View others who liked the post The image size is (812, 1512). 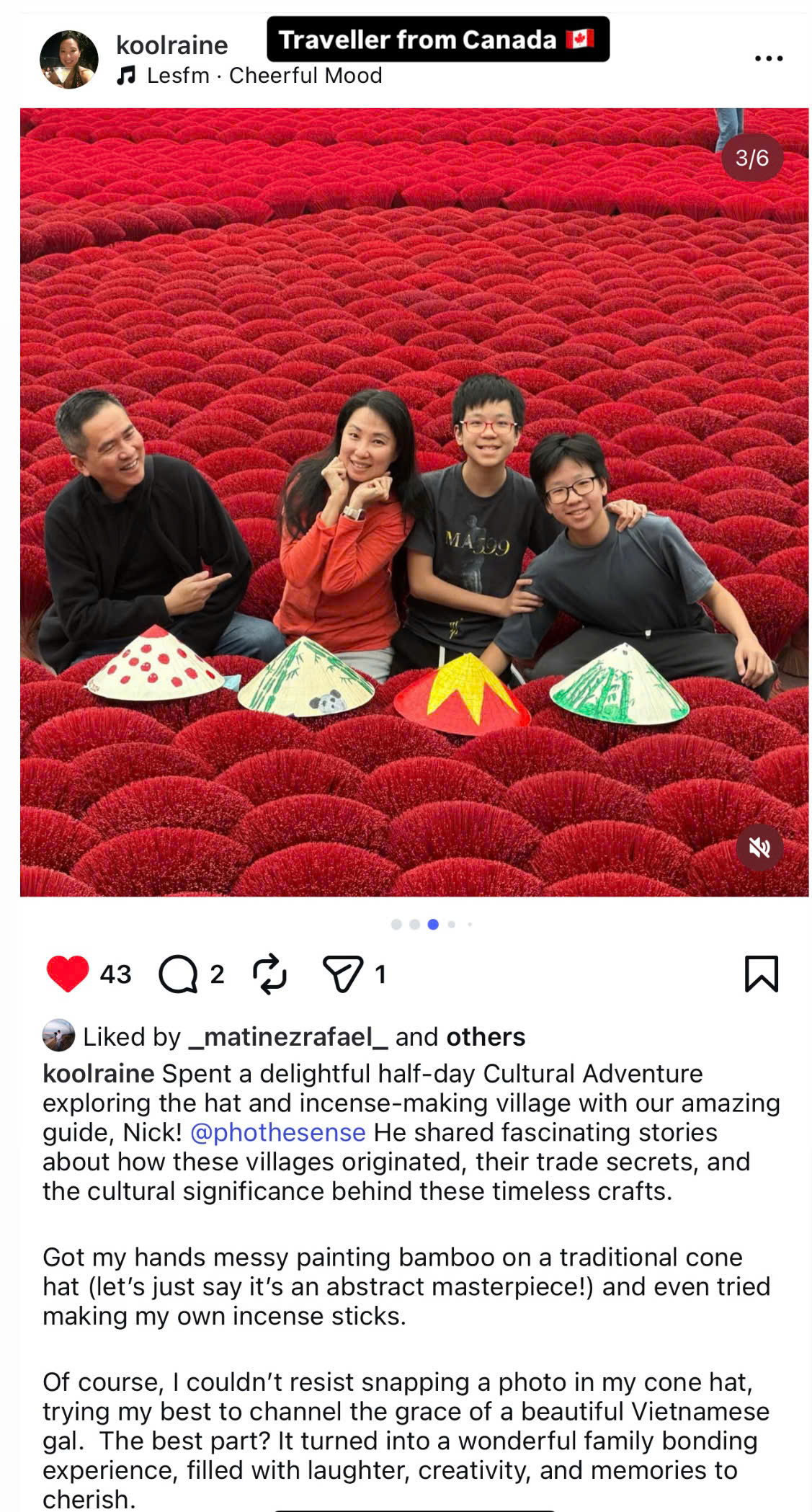click(486, 1037)
